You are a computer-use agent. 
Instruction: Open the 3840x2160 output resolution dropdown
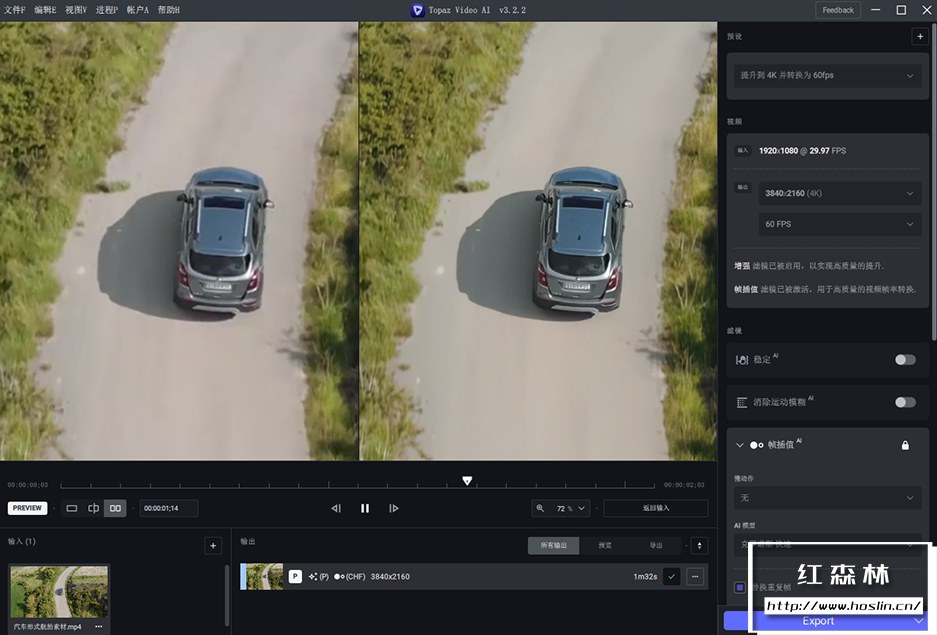[x=838, y=193]
